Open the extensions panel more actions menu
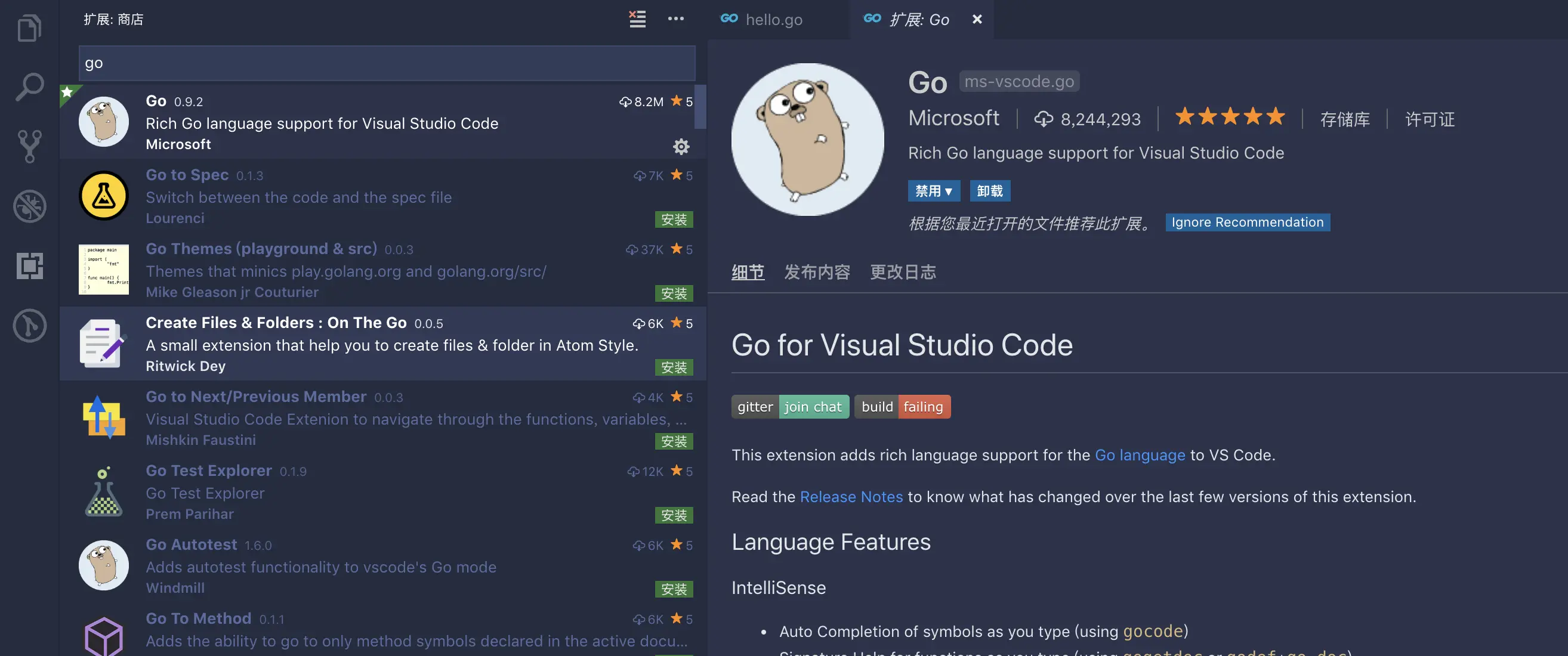The width and height of the screenshot is (1568, 656). [675, 20]
